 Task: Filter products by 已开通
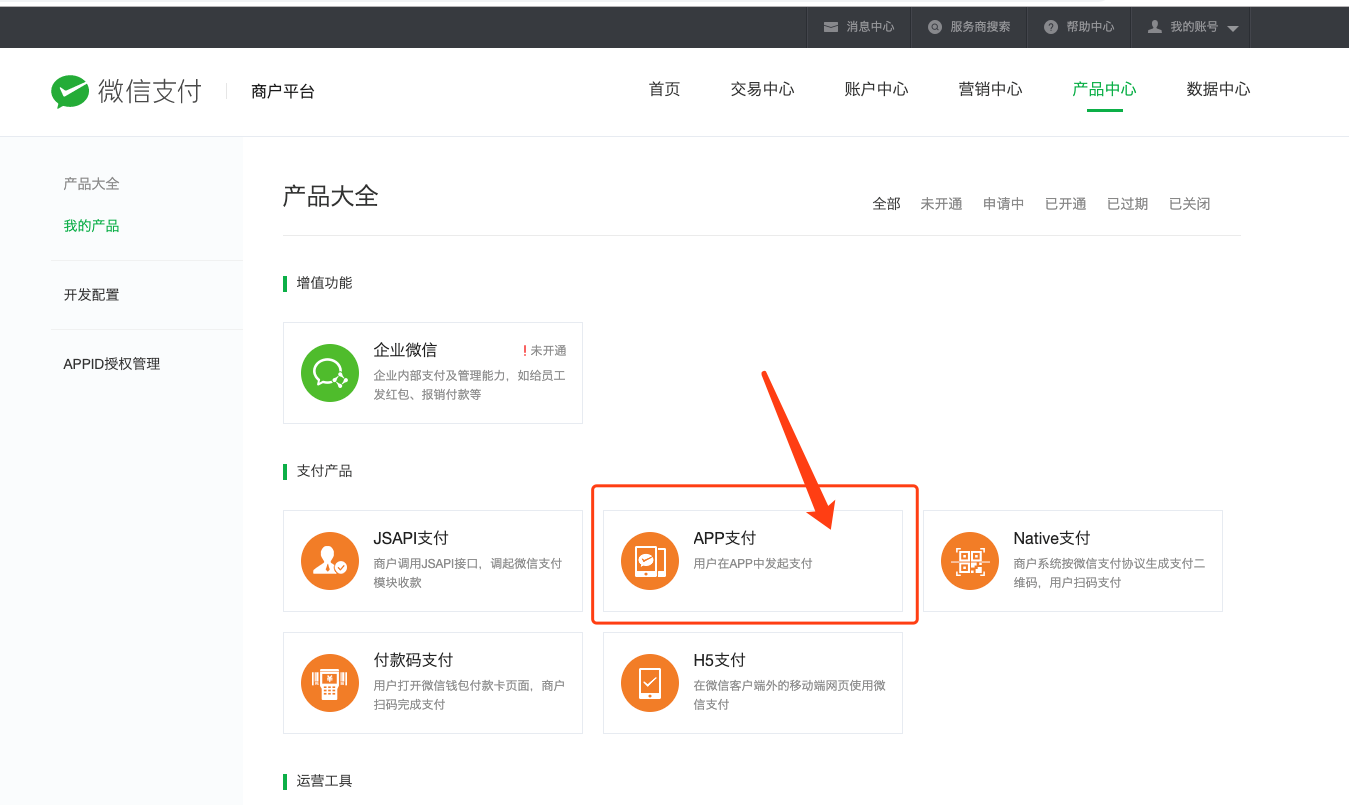click(1066, 204)
